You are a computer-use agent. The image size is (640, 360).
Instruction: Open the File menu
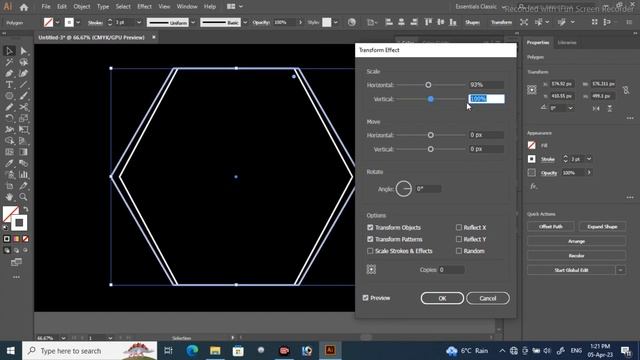coord(46,7)
